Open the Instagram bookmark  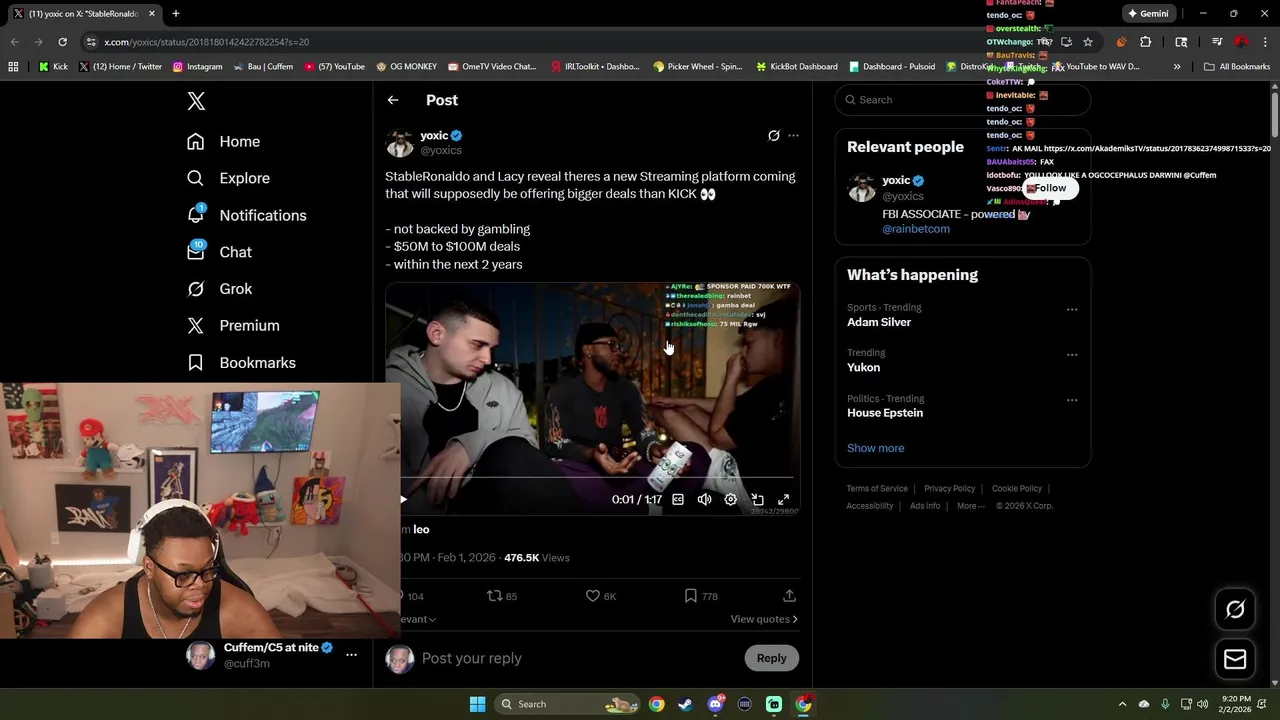click(197, 67)
